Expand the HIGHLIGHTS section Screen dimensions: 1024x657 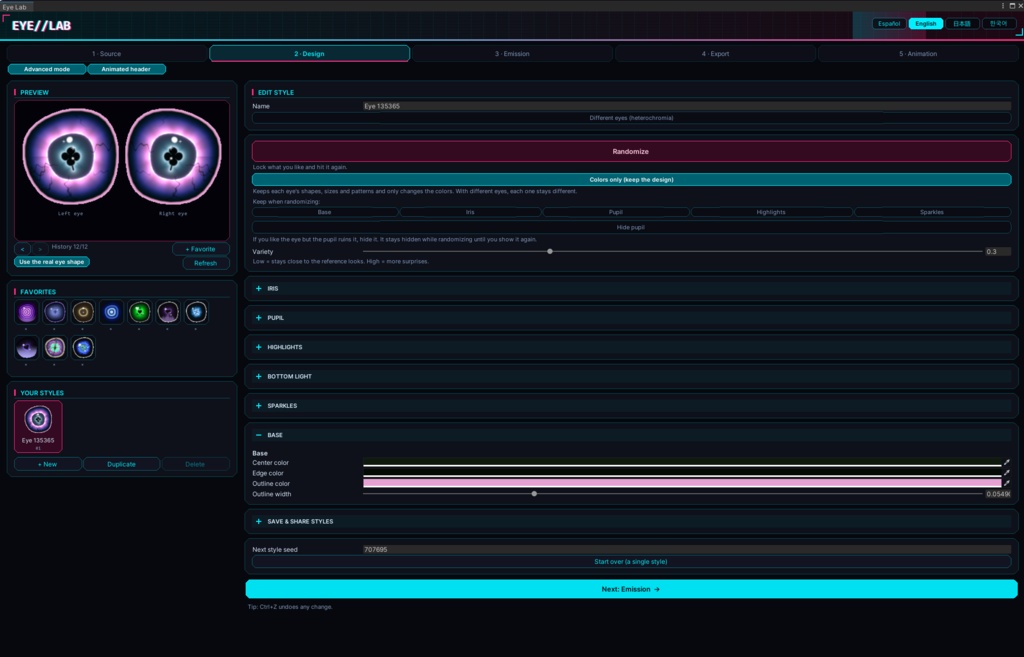coord(631,347)
